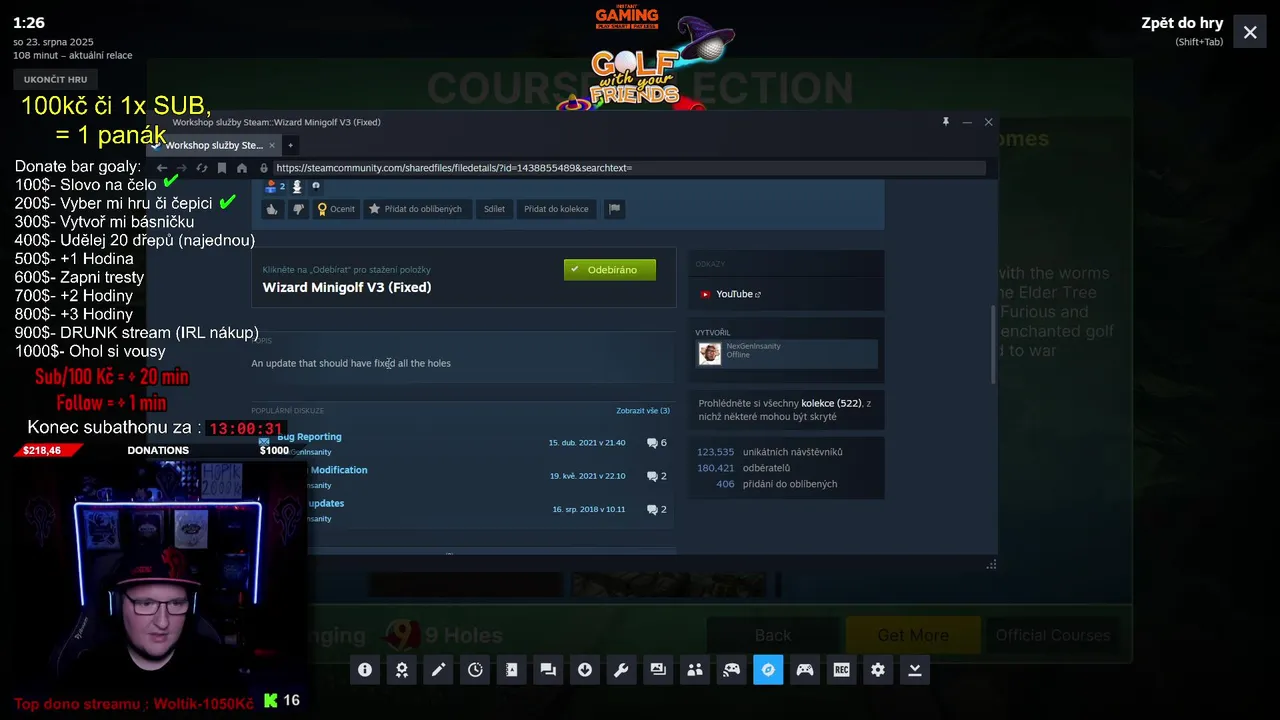Click Přidat do kolekce button
The width and height of the screenshot is (1280, 720).
[x=556, y=209]
